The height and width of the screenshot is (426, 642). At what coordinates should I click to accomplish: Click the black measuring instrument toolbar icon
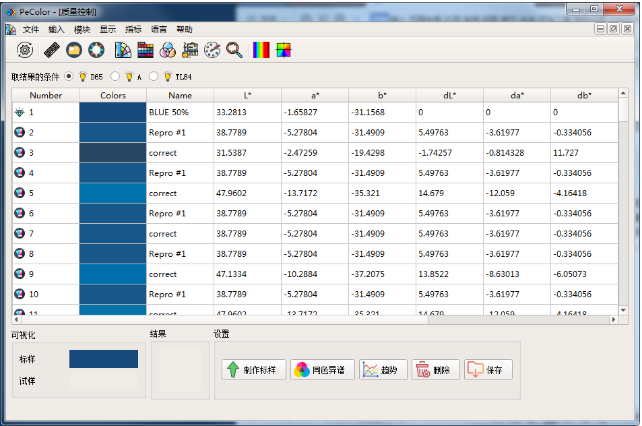click(52, 50)
